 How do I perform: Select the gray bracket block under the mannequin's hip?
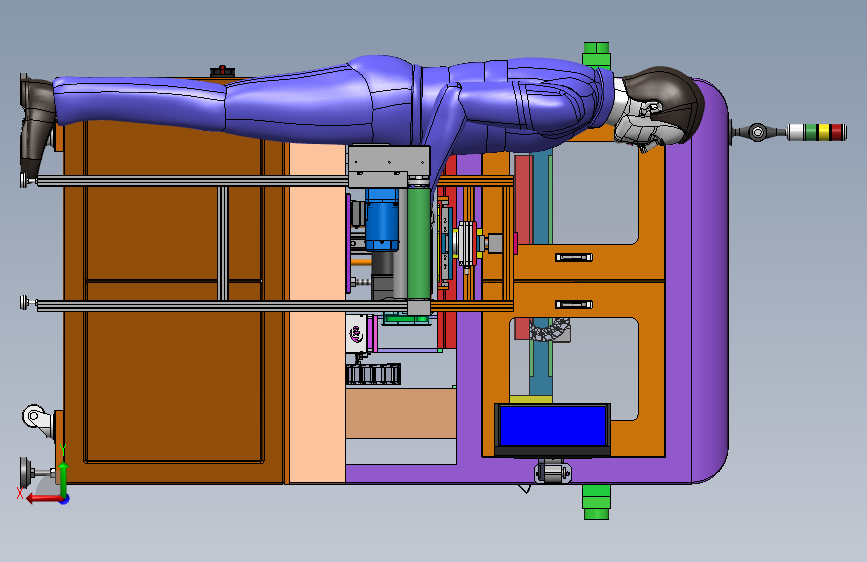pos(389,166)
